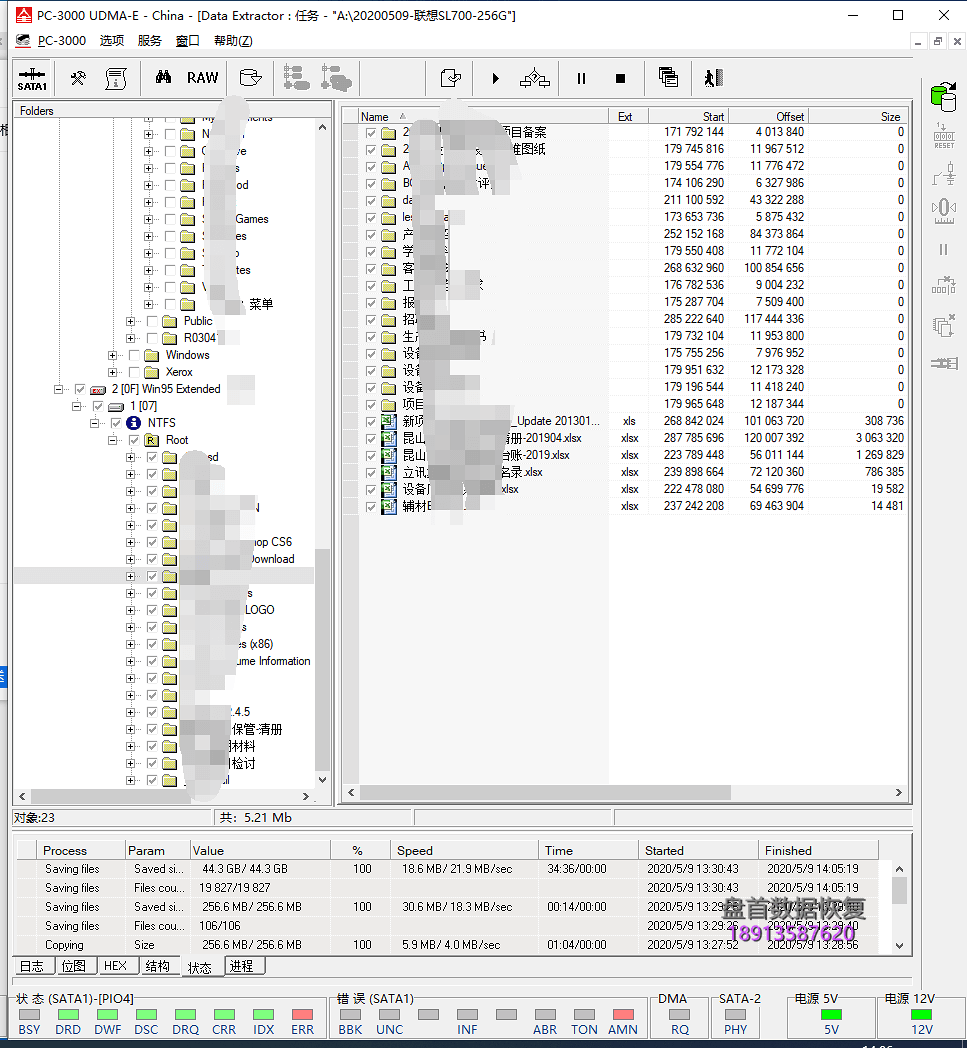The height and width of the screenshot is (1048, 967).
Task: Click the red ERR status indicator
Action: 302,1015
